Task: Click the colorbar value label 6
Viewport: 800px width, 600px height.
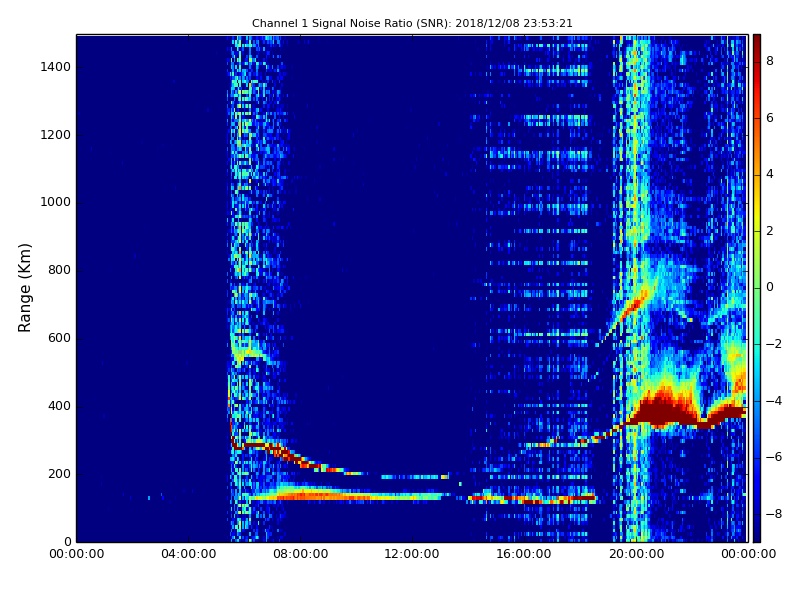Action: (770, 118)
